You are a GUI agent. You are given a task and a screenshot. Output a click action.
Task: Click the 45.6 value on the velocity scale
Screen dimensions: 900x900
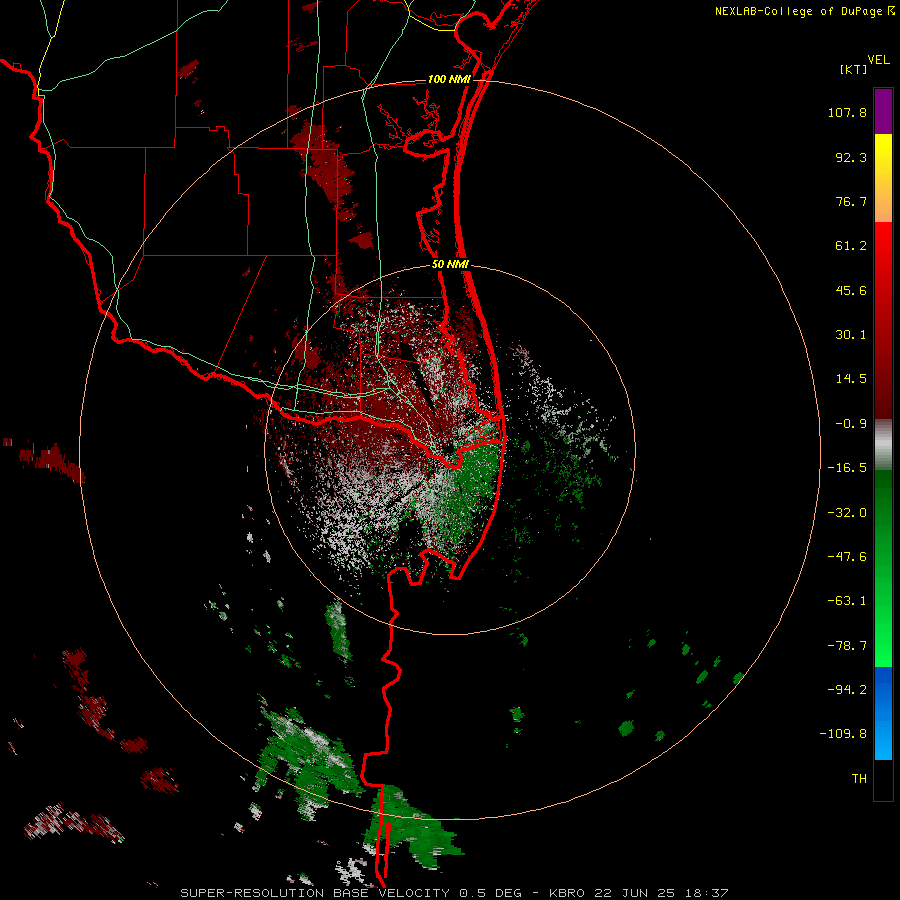(x=851, y=290)
